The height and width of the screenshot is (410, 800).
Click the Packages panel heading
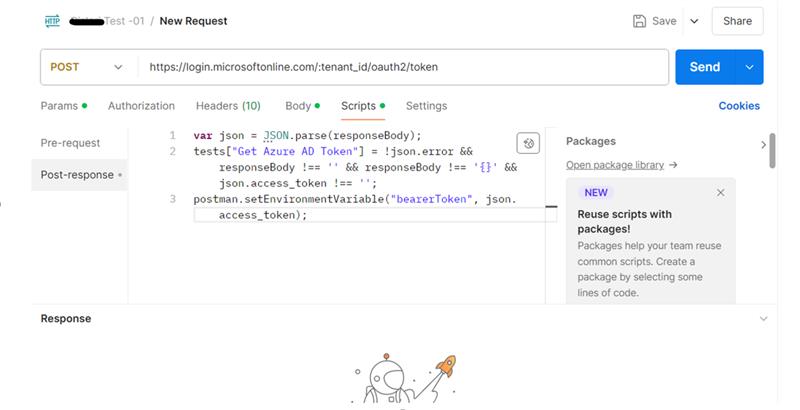coord(591,141)
